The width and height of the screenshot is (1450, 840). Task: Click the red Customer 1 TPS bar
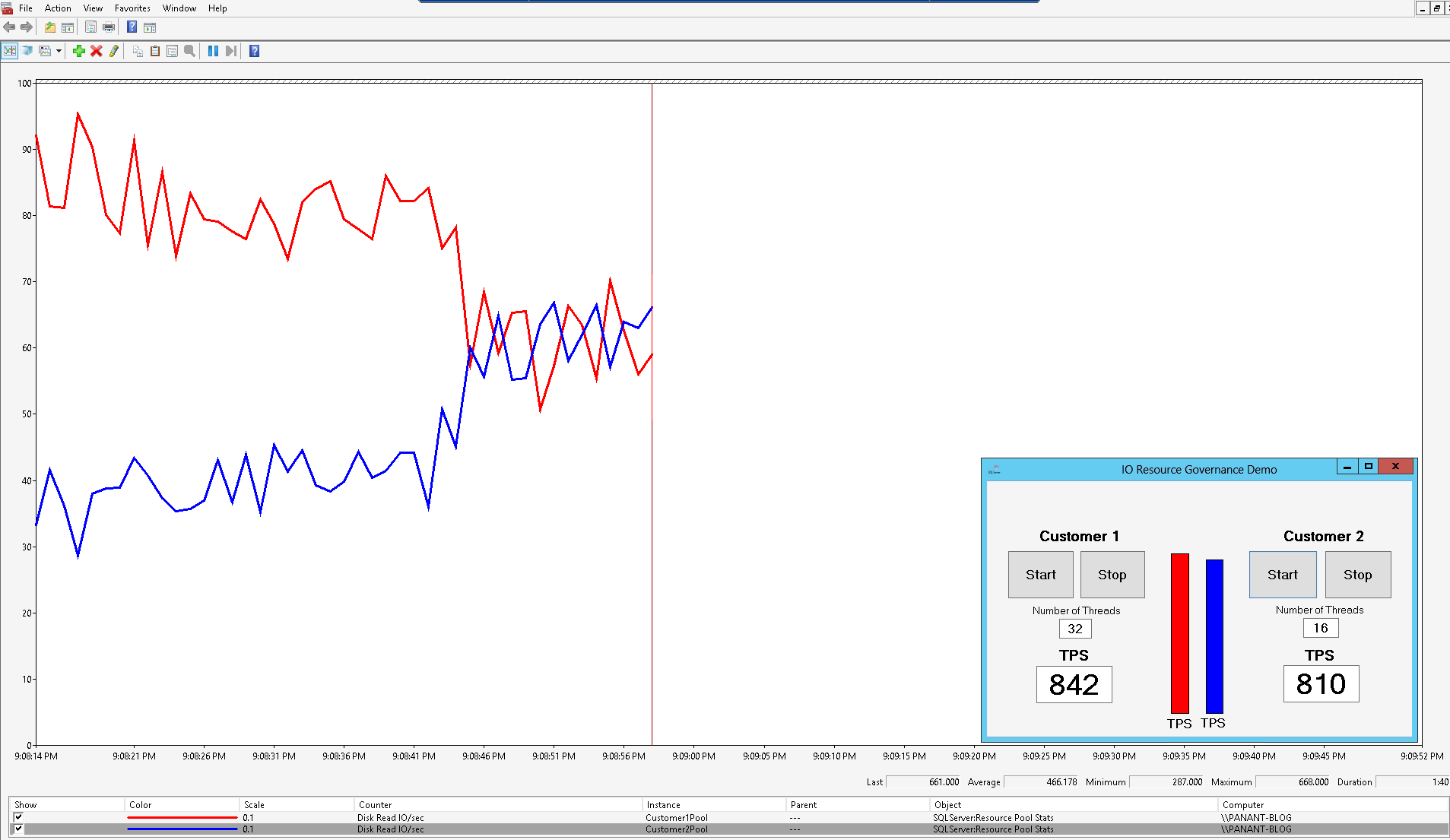(x=1179, y=632)
